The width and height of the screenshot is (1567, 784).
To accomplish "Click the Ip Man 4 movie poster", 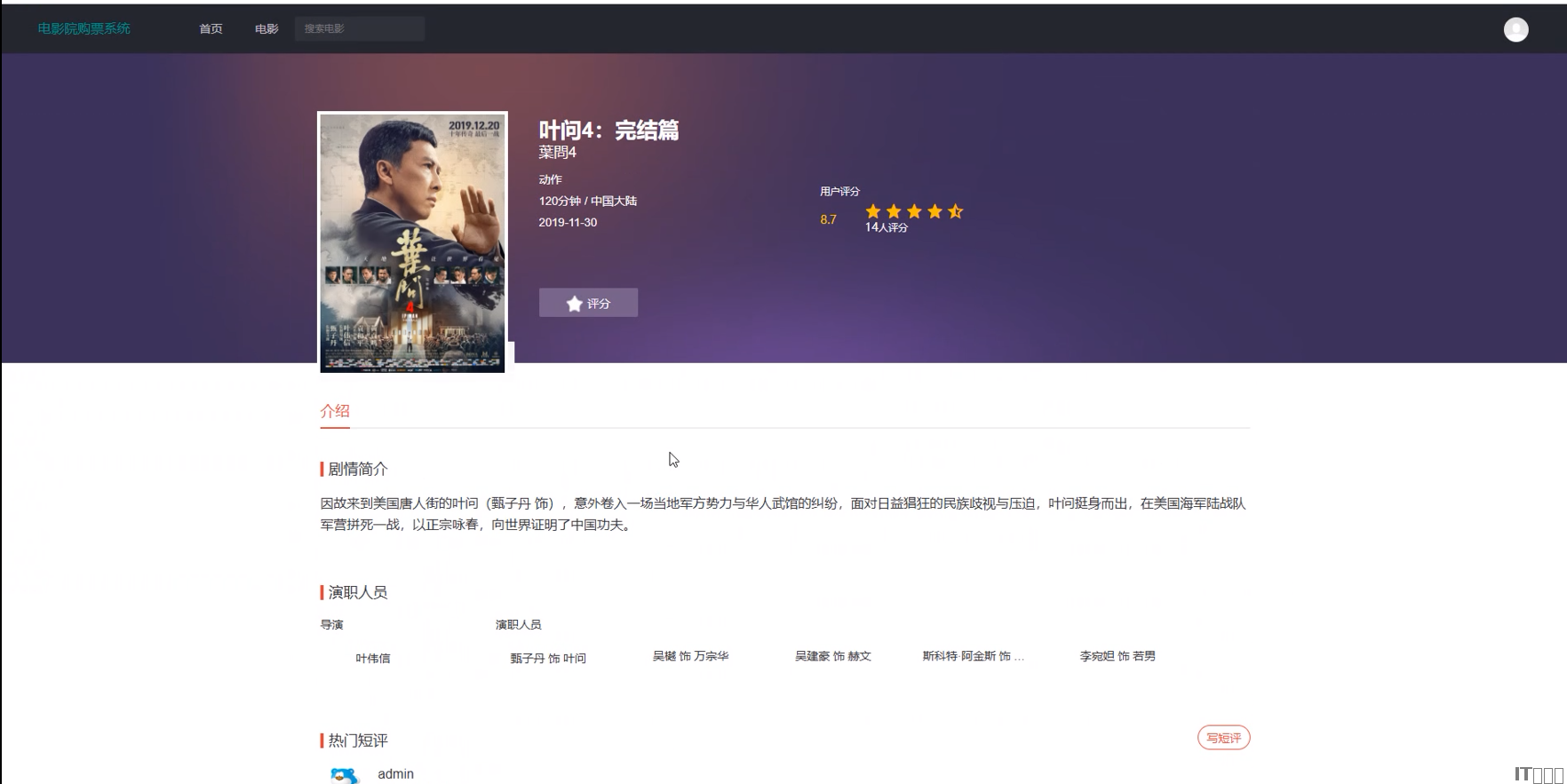I will [x=412, y=242].
